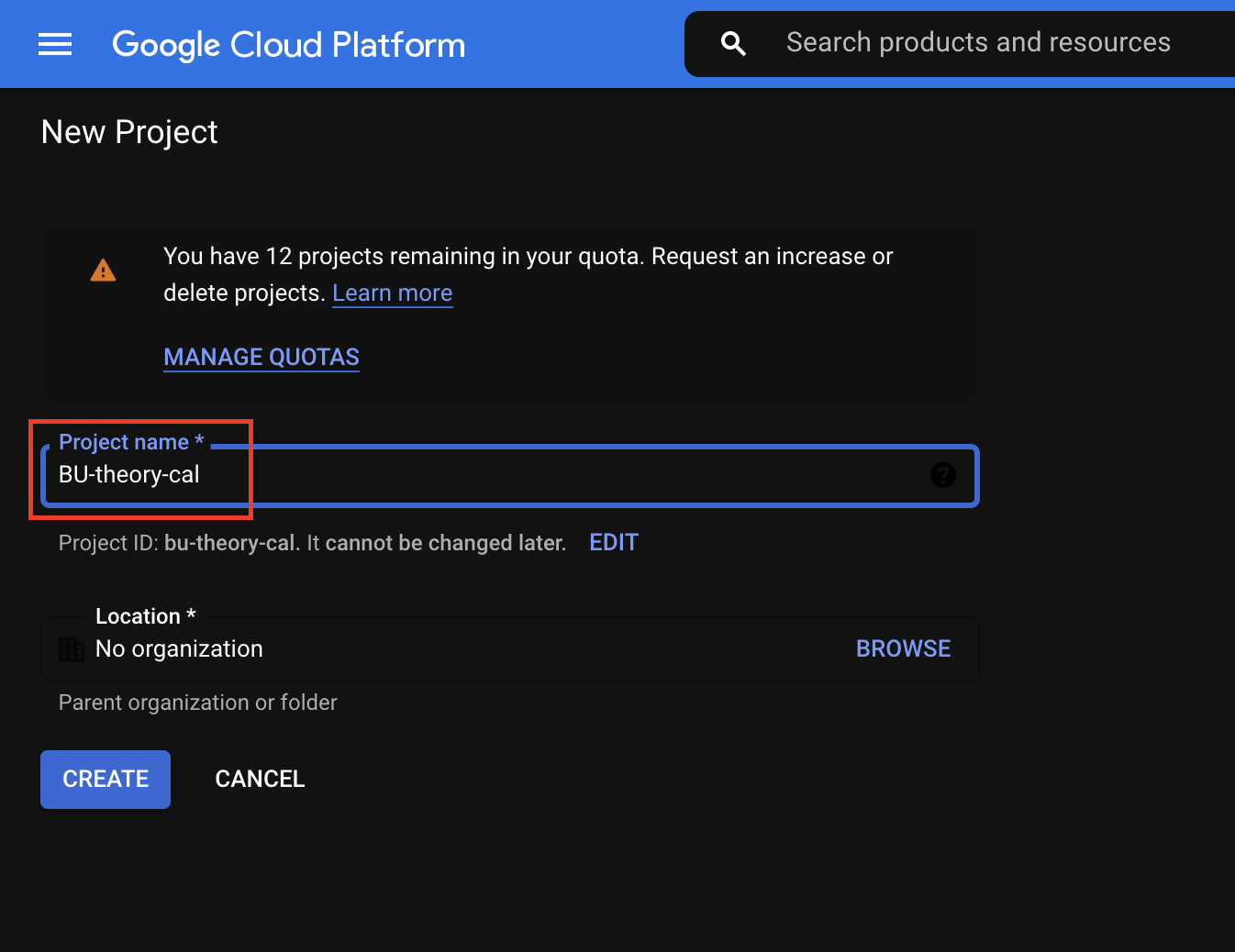Click the CANCEL button
The height and width of the screenshot is (952, 1235).
260,780
